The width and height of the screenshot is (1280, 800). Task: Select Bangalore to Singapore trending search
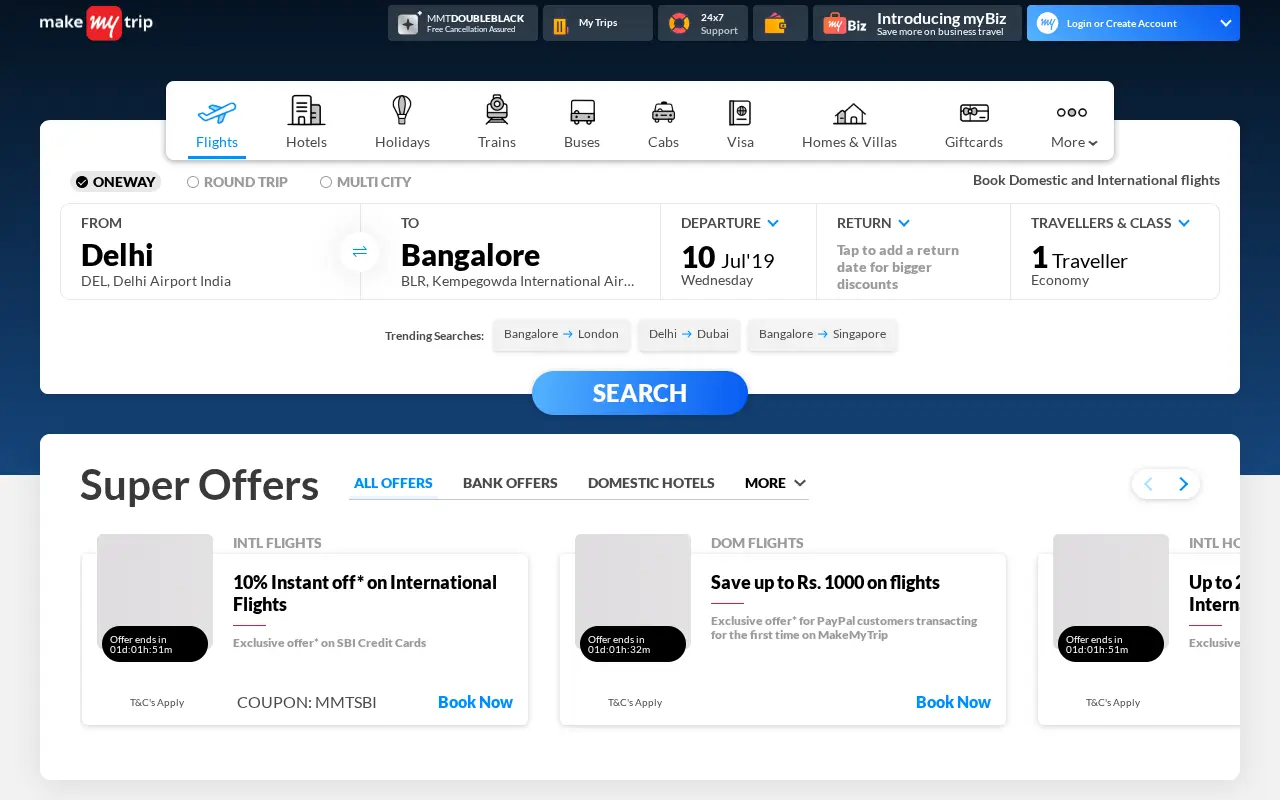822,335
